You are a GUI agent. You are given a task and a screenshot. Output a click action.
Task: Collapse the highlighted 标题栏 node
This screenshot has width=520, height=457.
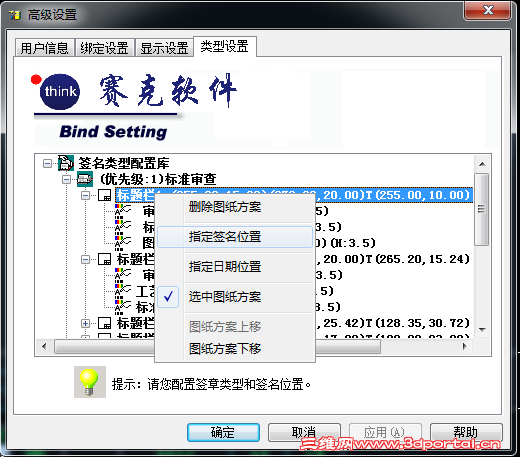85,195
